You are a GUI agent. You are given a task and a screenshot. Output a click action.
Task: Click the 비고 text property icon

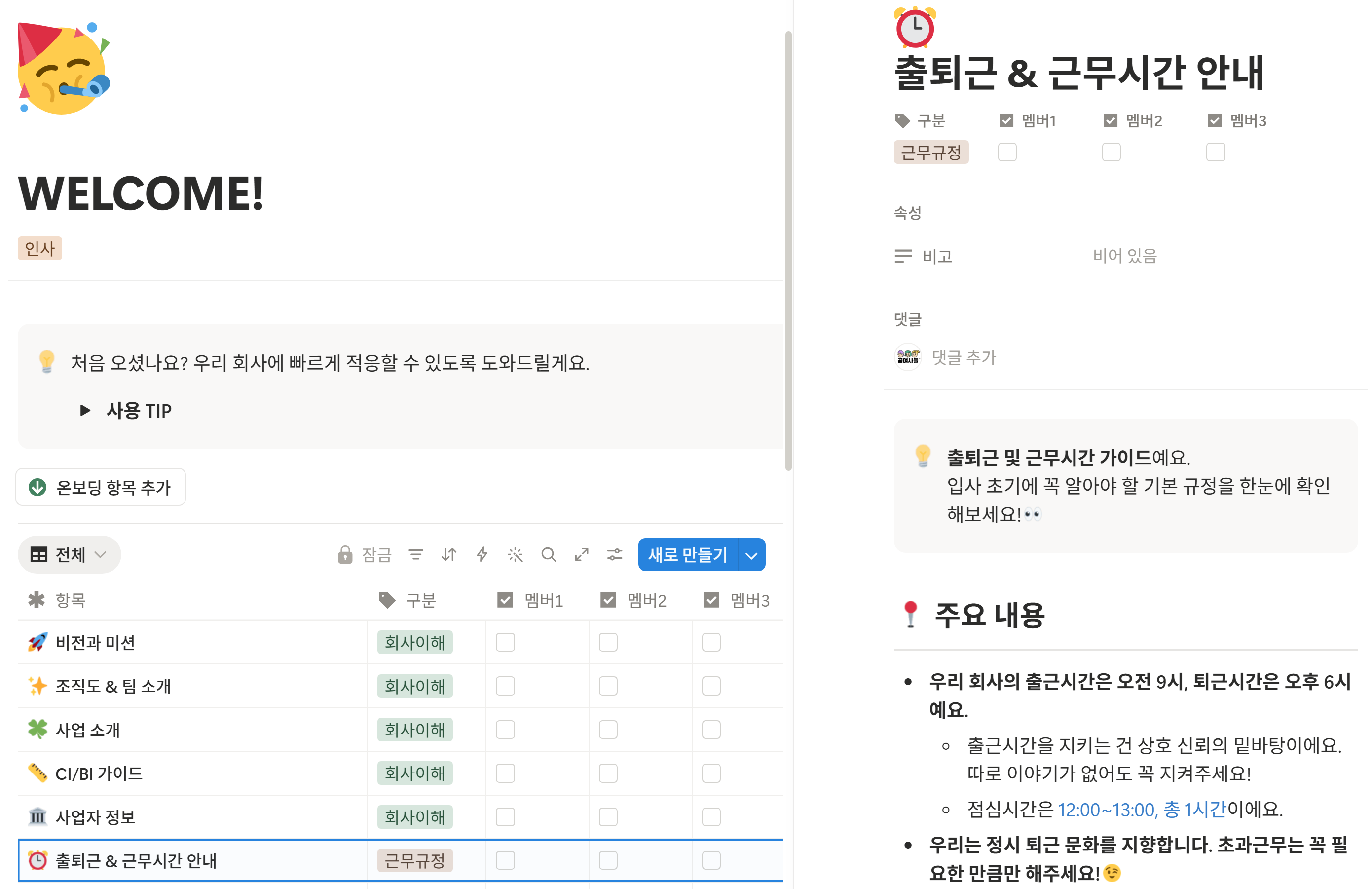pos(903,256)
